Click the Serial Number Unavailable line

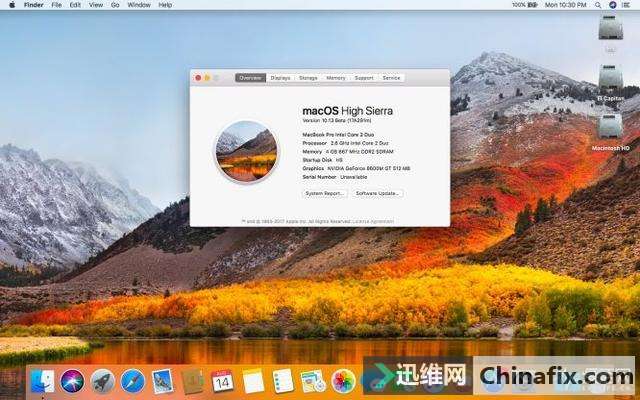point(335,177)
